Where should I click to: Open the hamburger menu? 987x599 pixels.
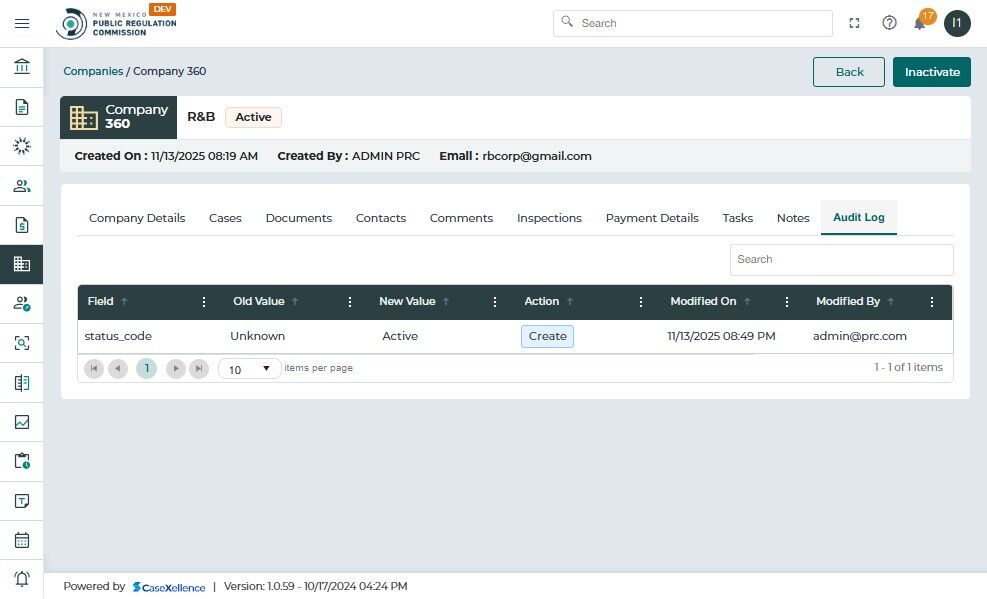[x=22, y=23]
